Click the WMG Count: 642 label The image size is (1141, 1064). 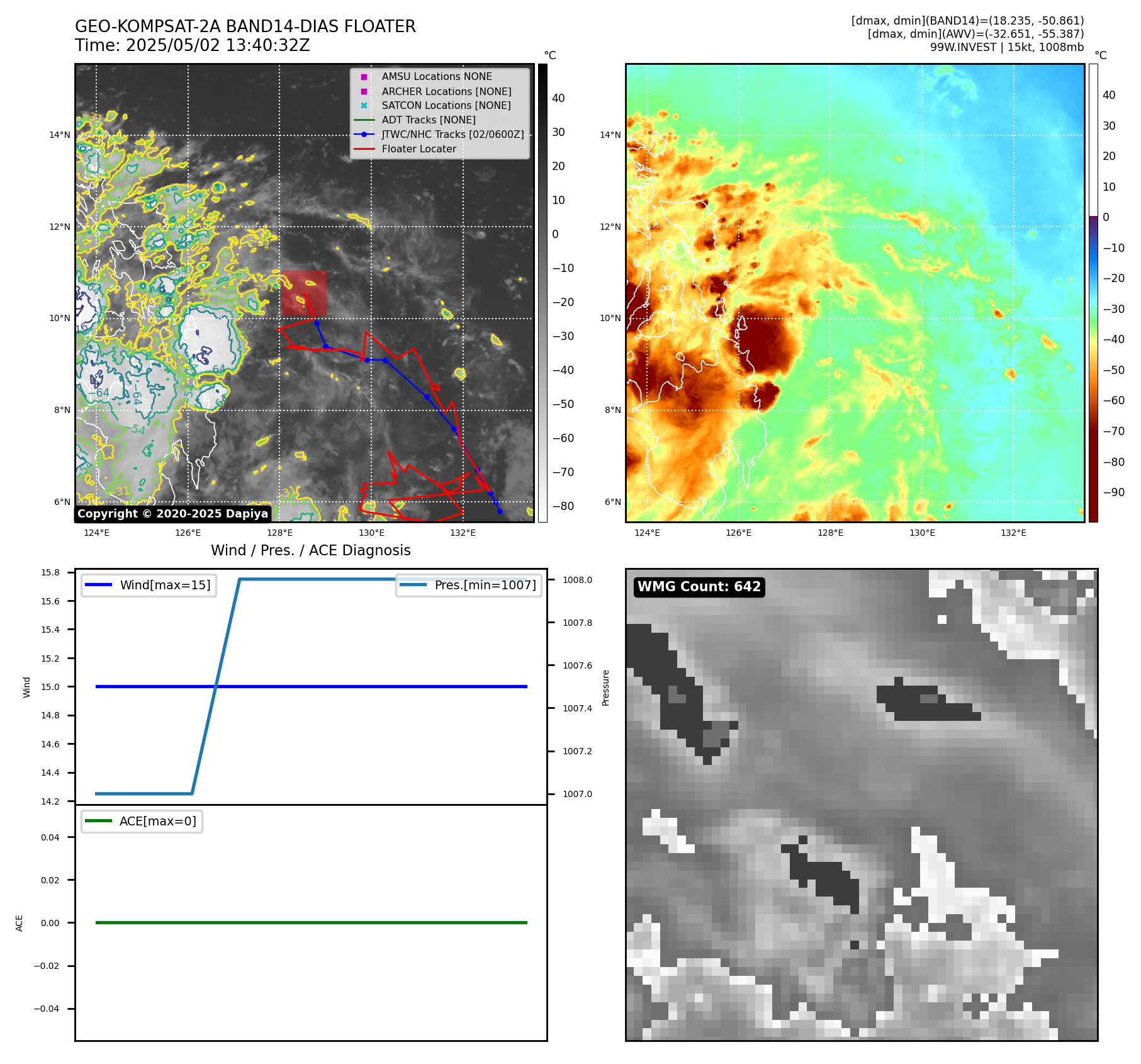(x=699, y=587)
